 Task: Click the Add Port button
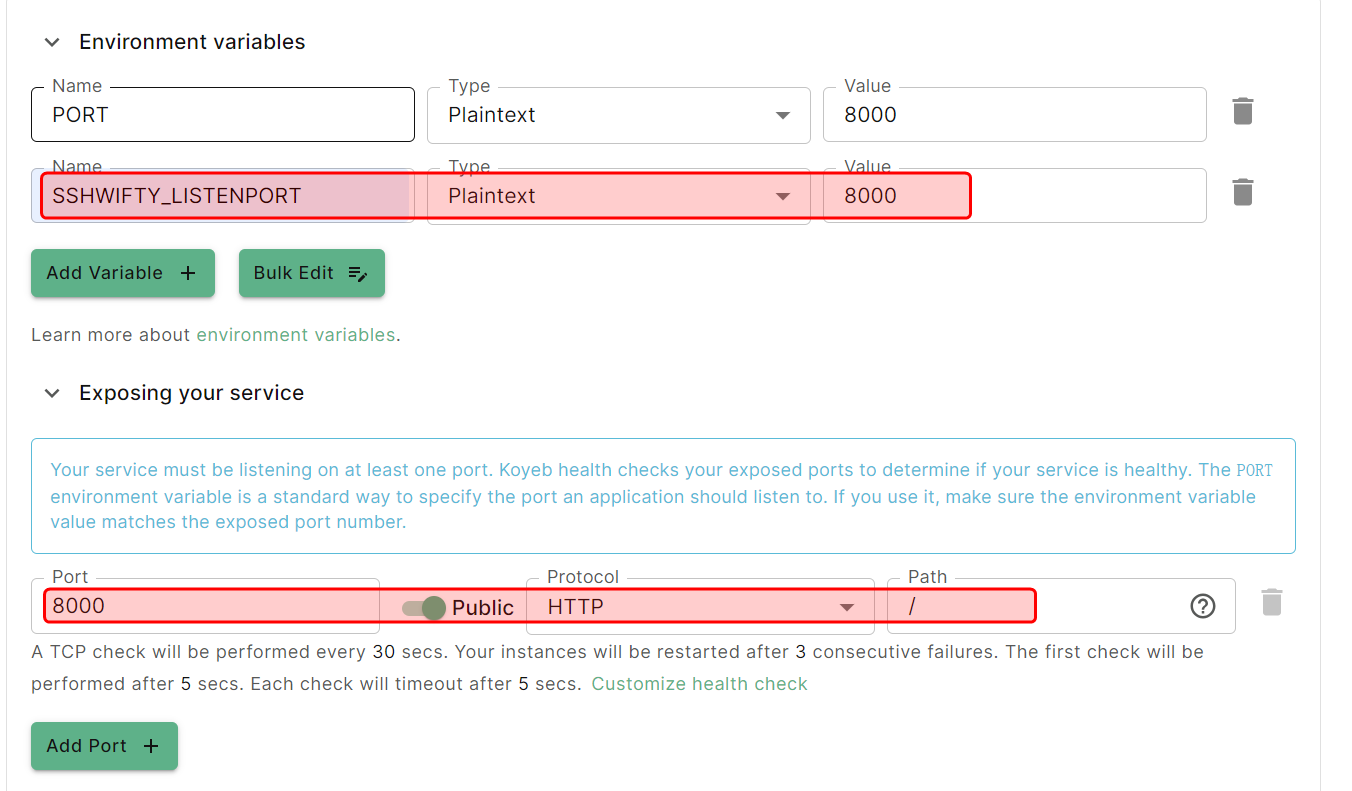104,746
